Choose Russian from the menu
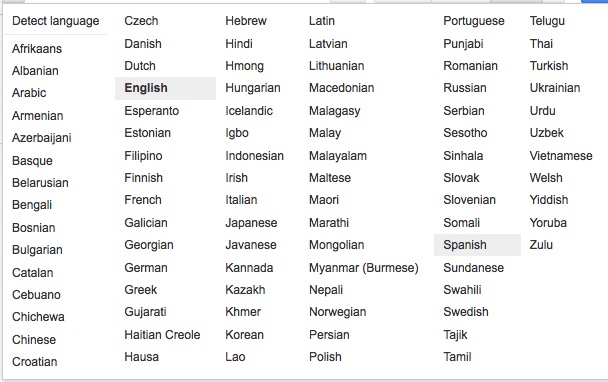The image size is (608, 382). coord(465,88)
